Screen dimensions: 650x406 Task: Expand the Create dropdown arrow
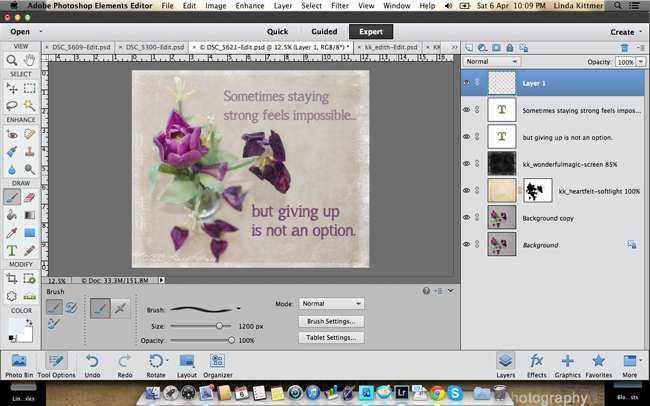(x=641, y=32)
